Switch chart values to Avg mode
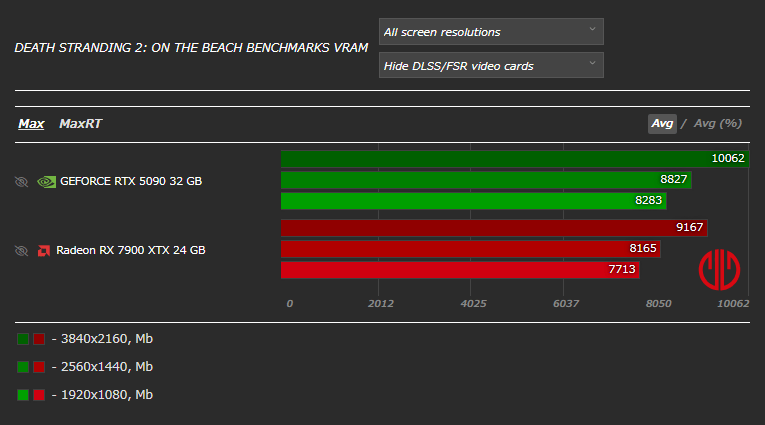765x425 pixels. click(662, 124)
